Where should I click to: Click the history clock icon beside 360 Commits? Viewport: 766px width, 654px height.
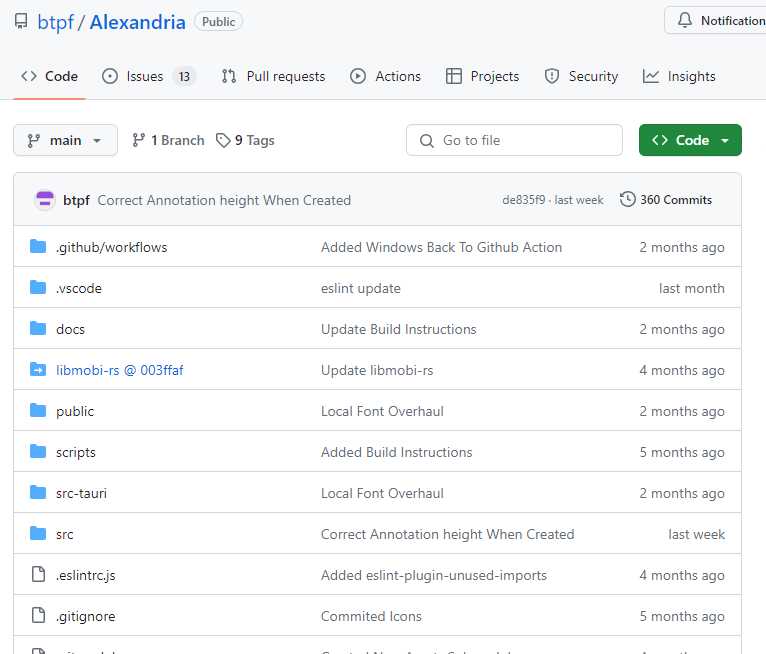627,200
